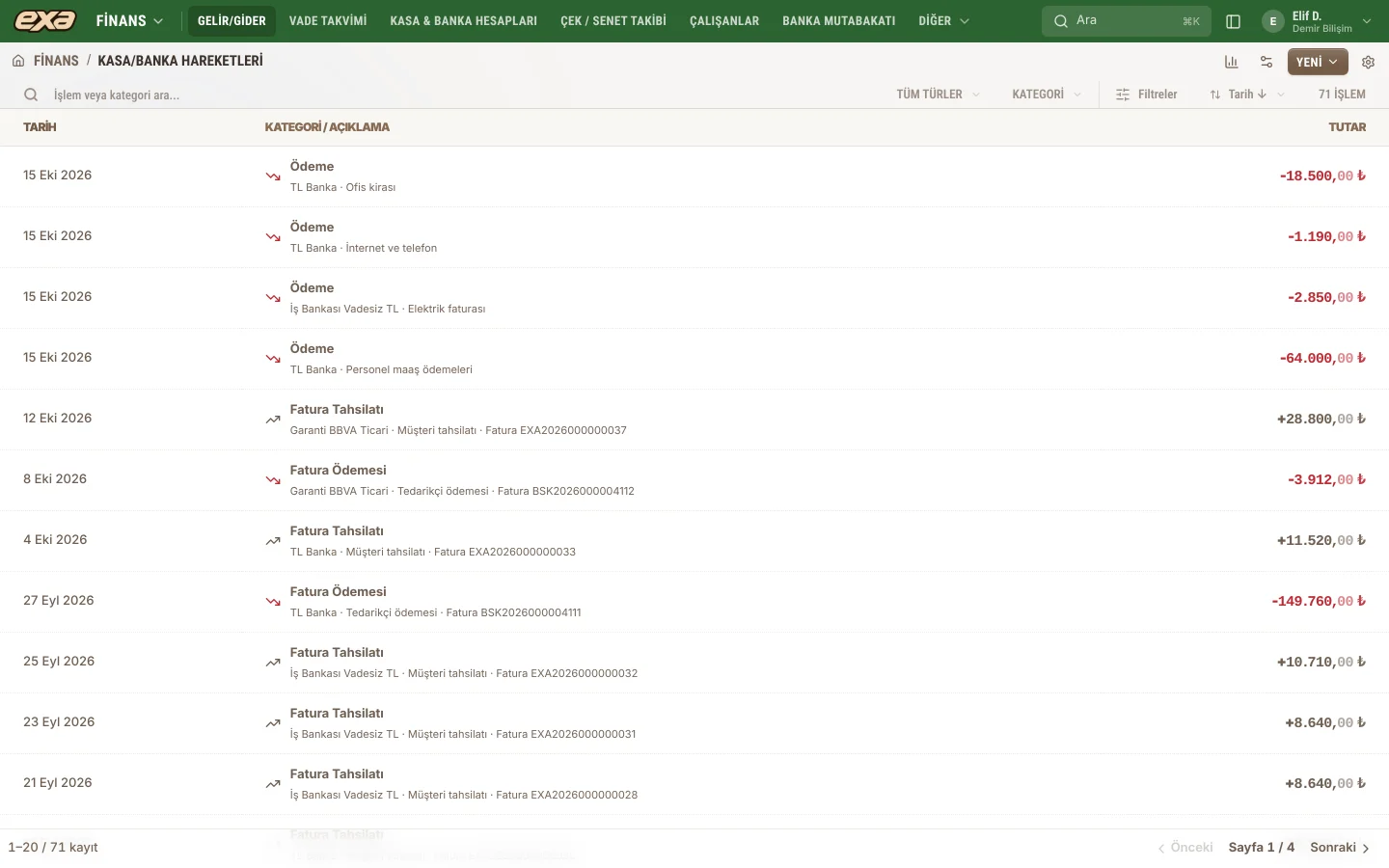
Task: Click the TUTAR column header
Action: coord(1347,127)
